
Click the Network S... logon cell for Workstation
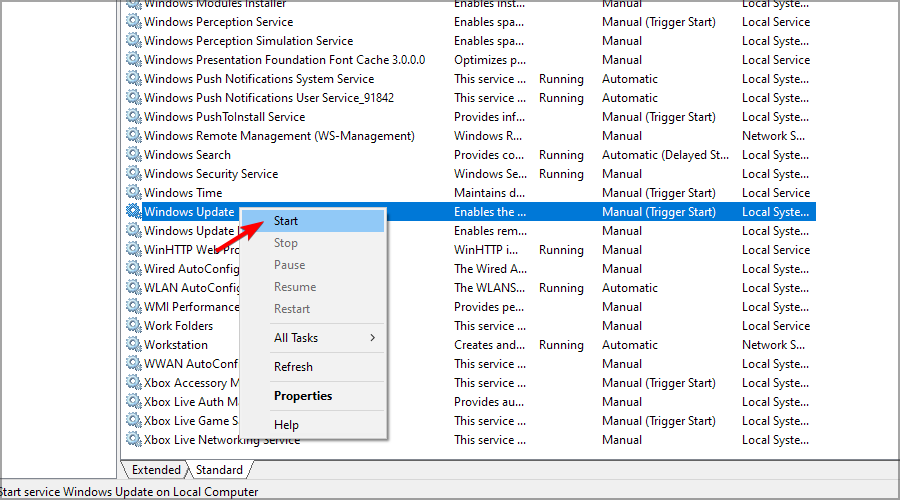pos(773,344)
